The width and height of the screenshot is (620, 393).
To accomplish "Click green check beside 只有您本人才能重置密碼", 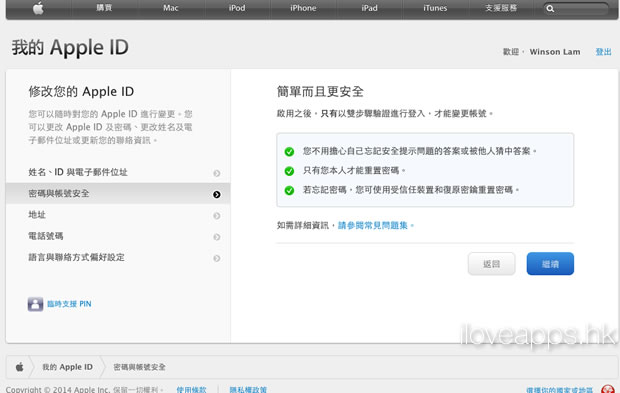I will pos(289,171).
